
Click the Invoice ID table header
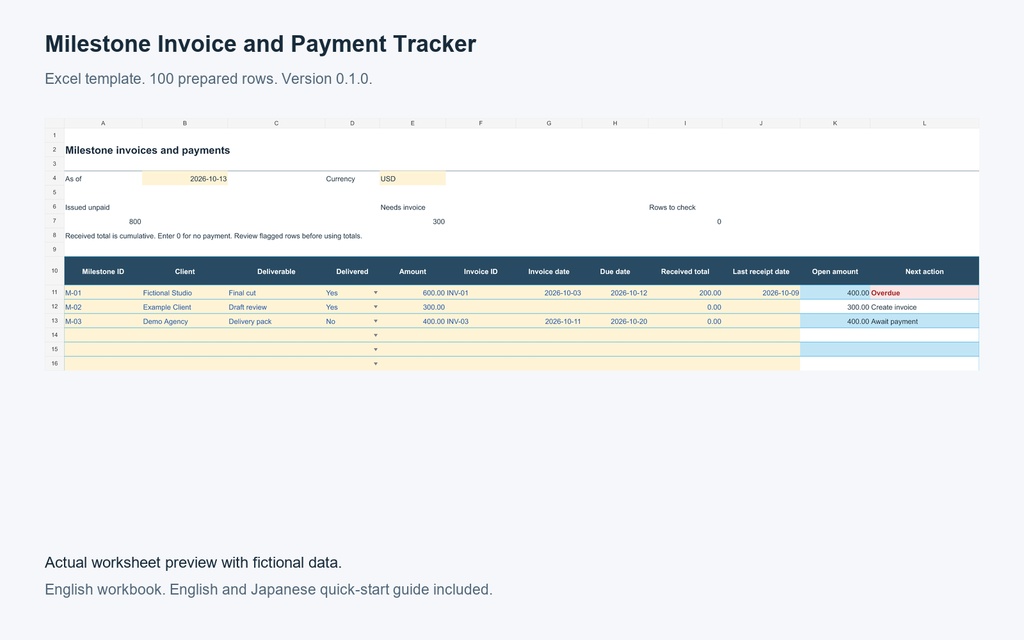[481, 272]
